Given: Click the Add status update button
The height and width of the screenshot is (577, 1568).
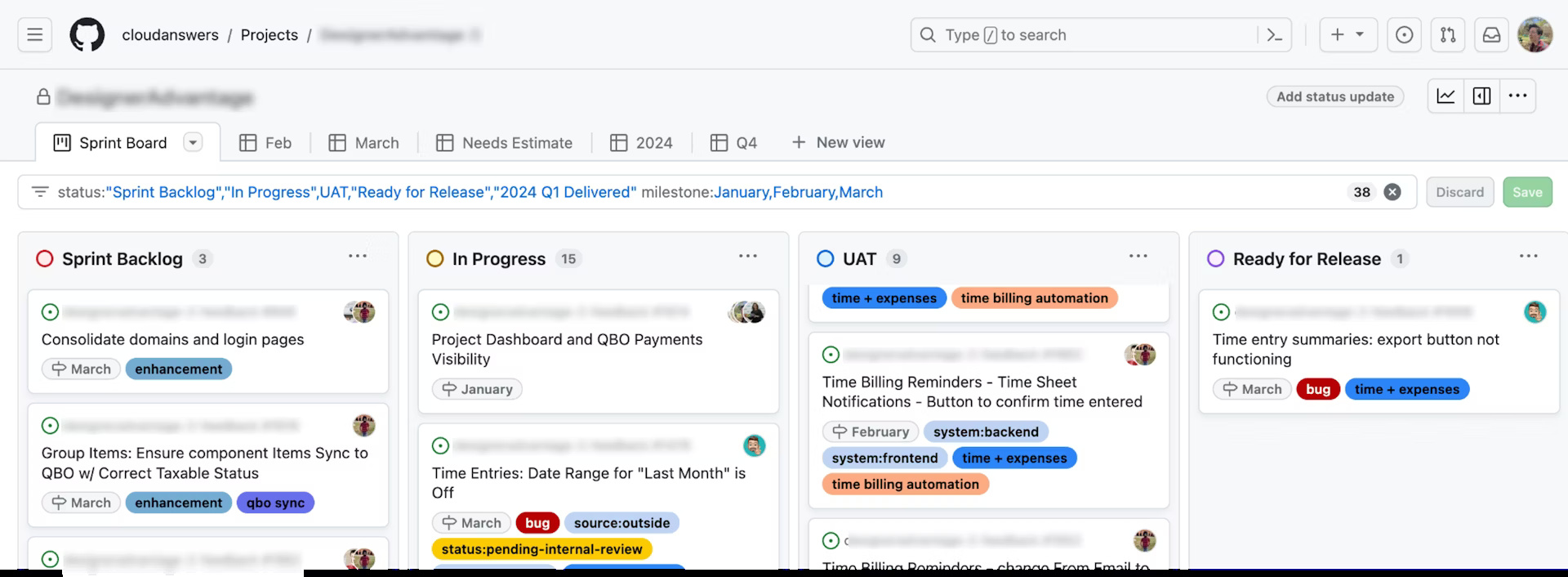Looking at the screenshot, I should [x=1334, y=96].
